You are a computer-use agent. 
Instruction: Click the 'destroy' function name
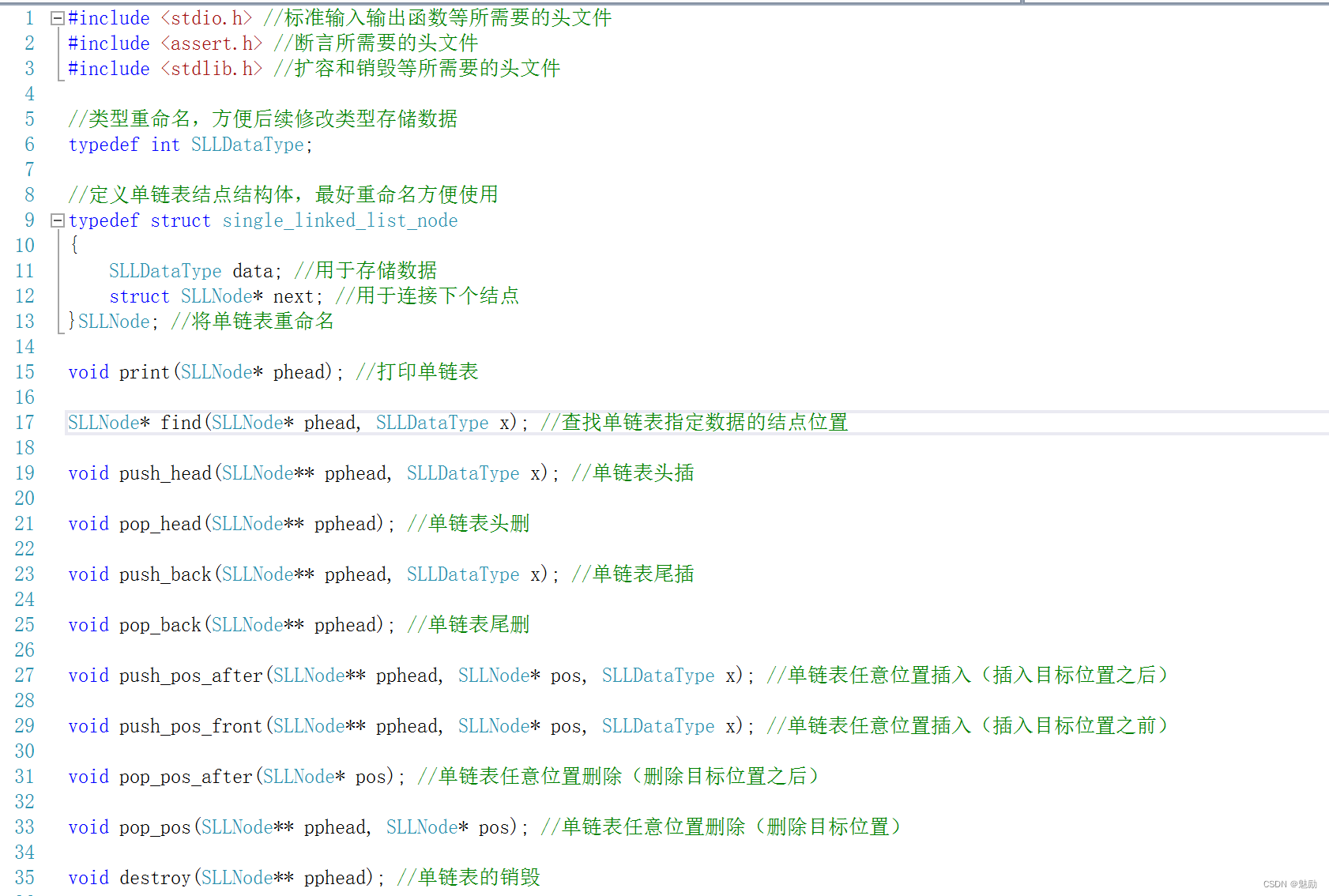pos(155,878)
